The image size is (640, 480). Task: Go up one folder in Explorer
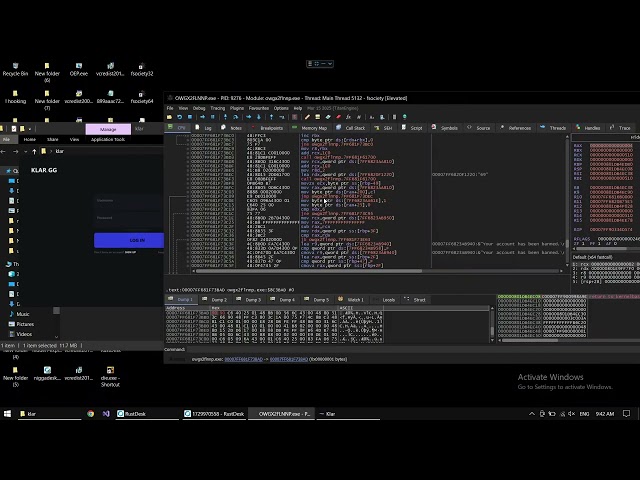pos(34,151)
